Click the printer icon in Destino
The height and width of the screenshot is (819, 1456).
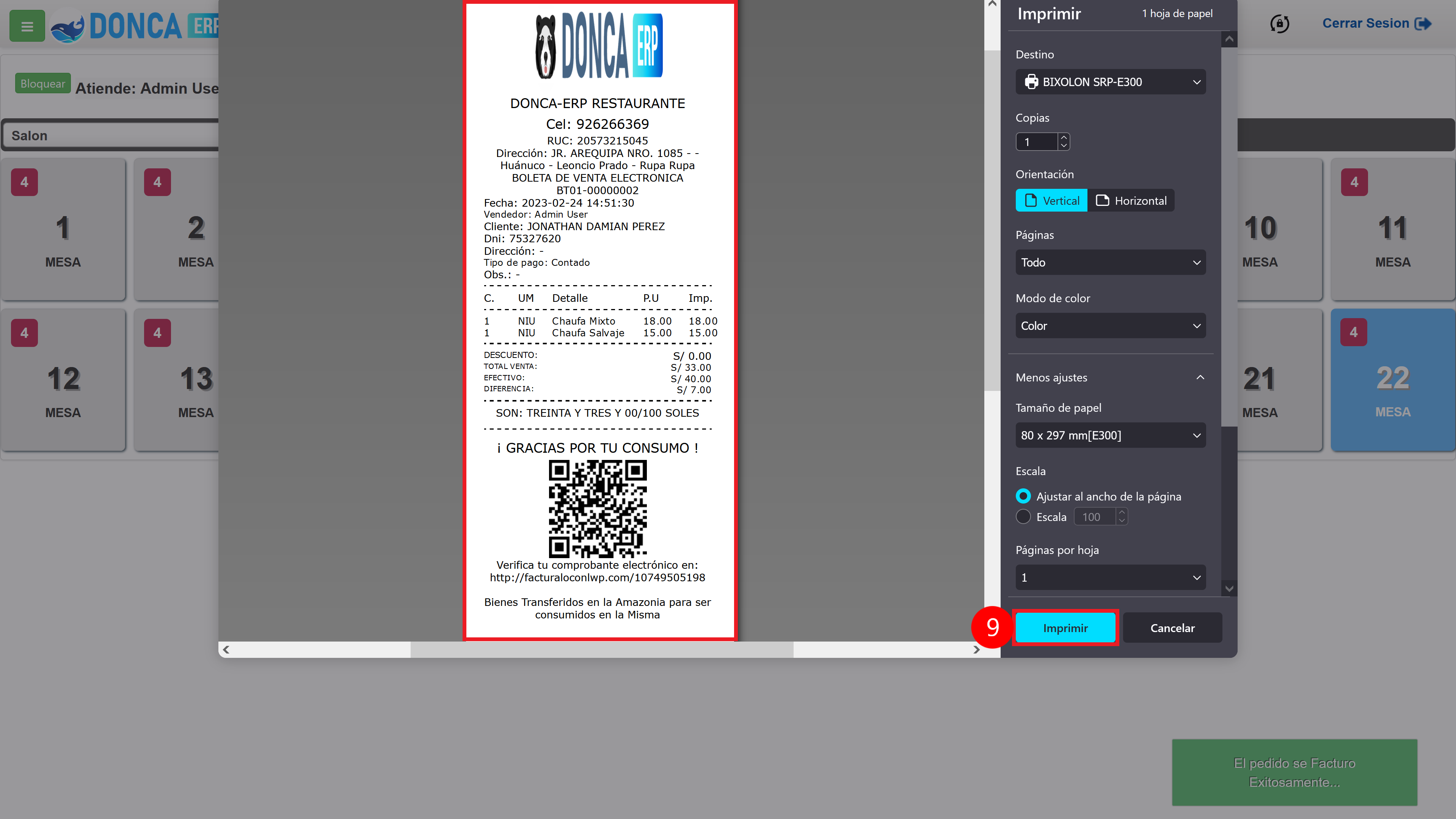pyautogui.click(x=1031, y=82)
